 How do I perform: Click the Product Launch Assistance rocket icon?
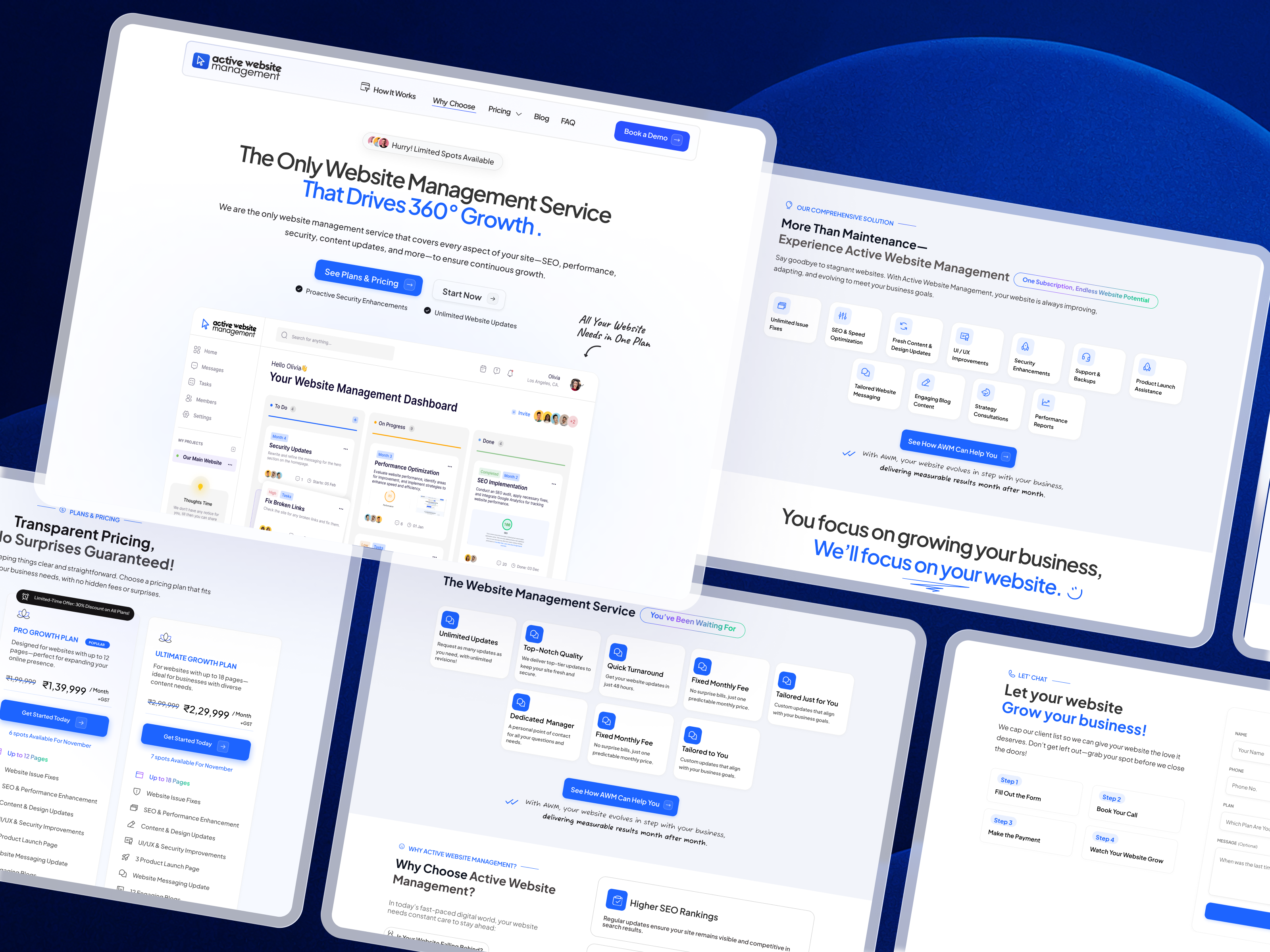click(x=1147, y=367)
